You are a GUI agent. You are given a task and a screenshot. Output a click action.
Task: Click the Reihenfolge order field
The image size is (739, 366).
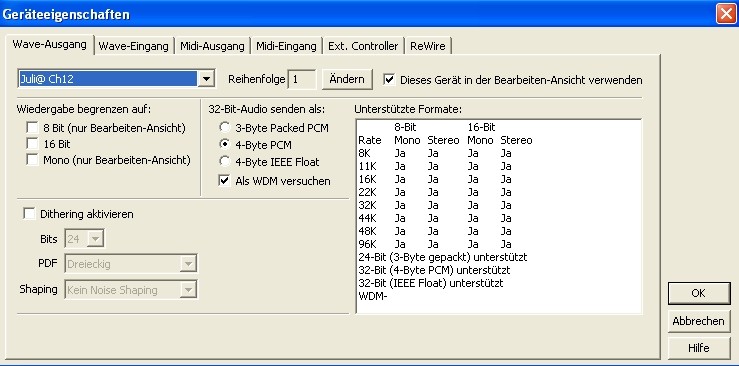[302, 79]
